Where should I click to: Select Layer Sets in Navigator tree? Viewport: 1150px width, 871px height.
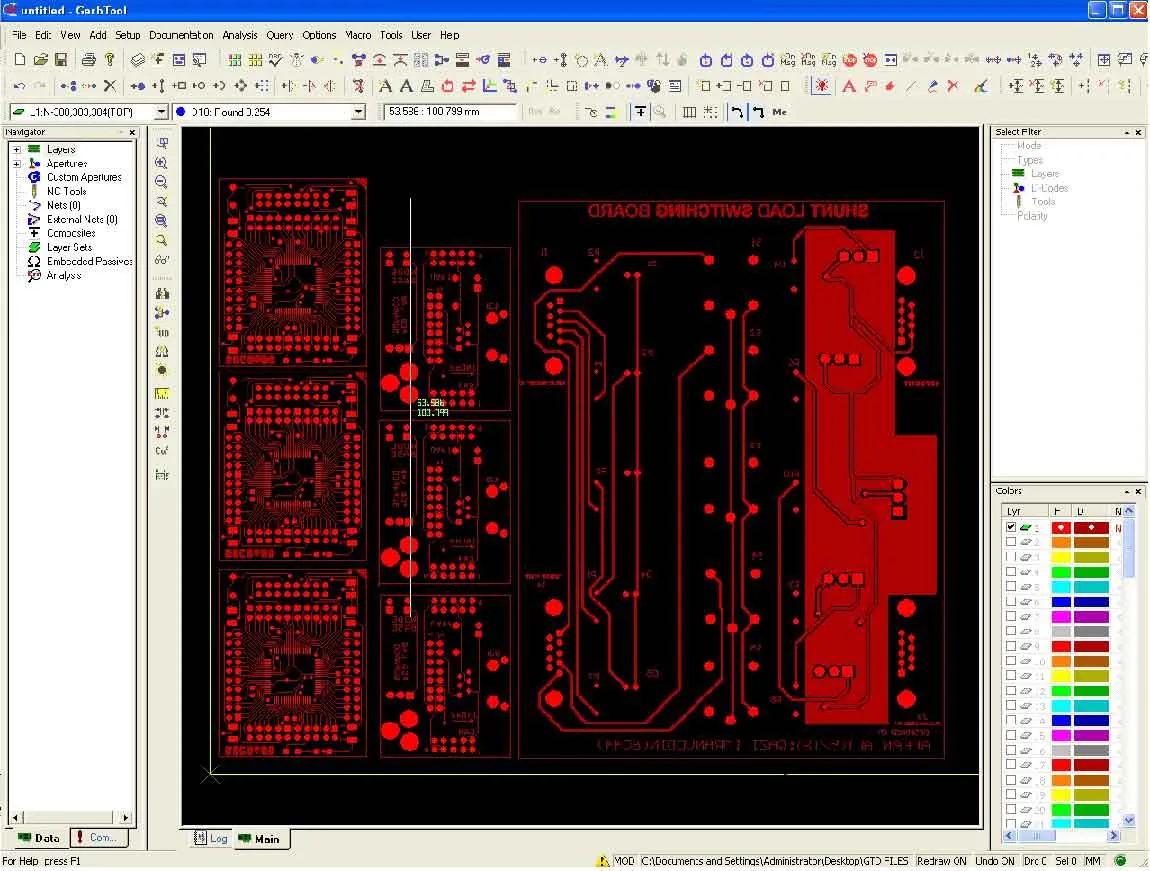(69, 247)
